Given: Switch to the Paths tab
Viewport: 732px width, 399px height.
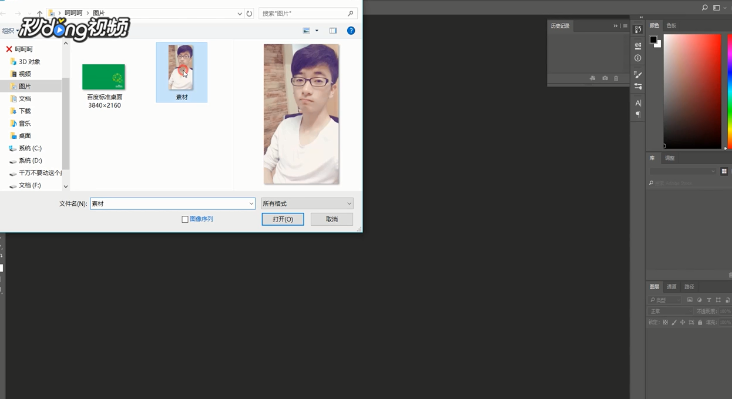Looking at the screenshot, I should click(x=690, y=287).
